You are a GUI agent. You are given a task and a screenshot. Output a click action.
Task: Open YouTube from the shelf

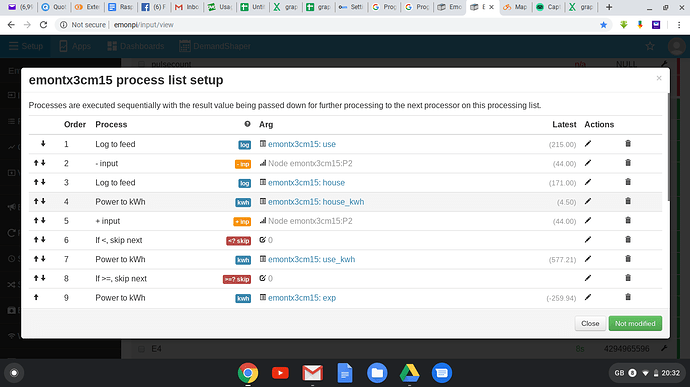(x=280, y=373)
